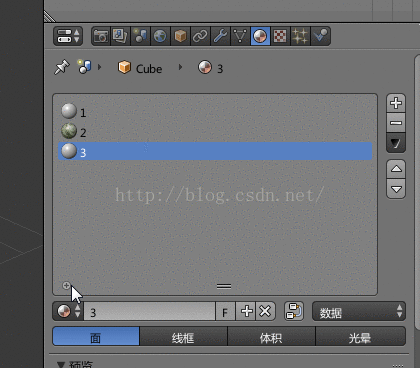Move material slot up
Viewport: 420px width, 368px height.
pos(396,169)
